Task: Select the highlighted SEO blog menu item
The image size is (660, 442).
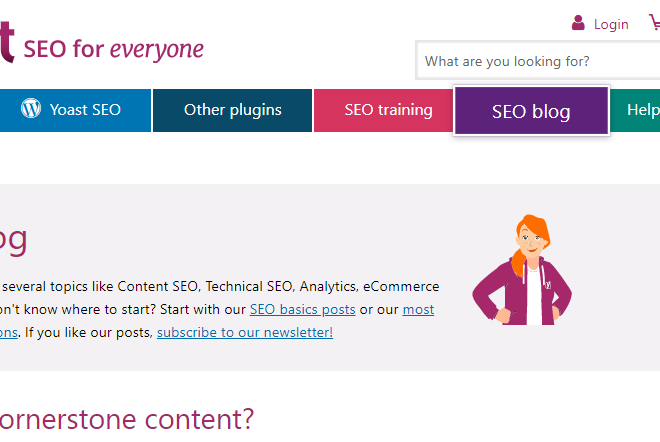Action: click(x=531, y=111)
